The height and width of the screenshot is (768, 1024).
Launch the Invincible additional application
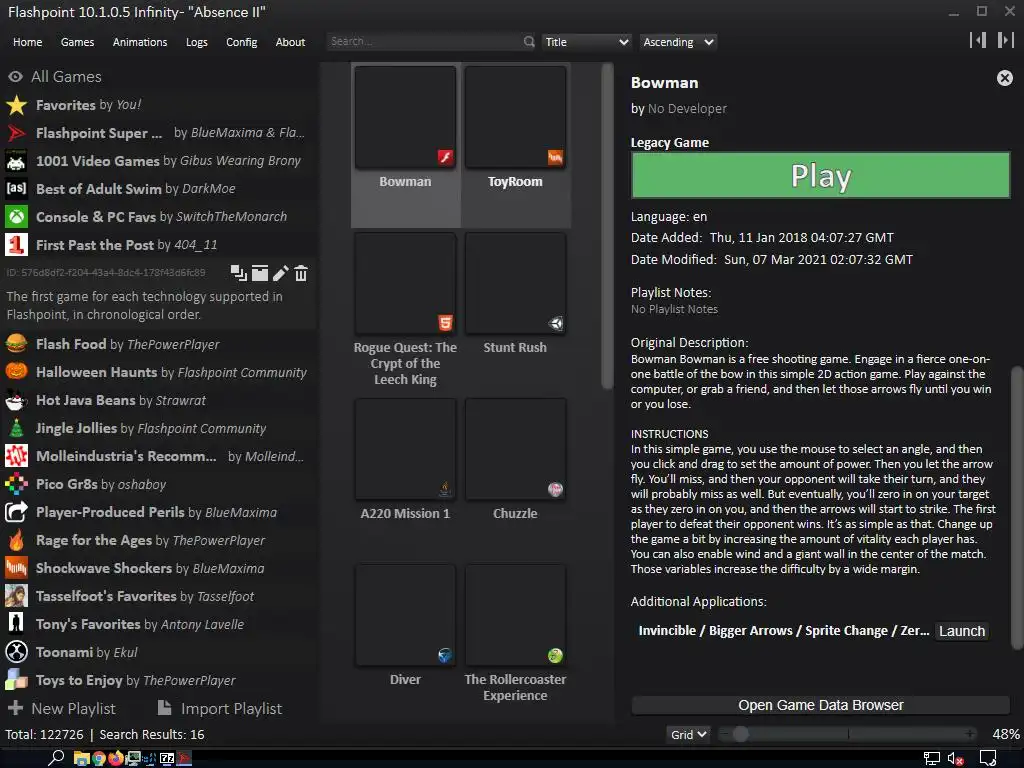coord(962,631)
